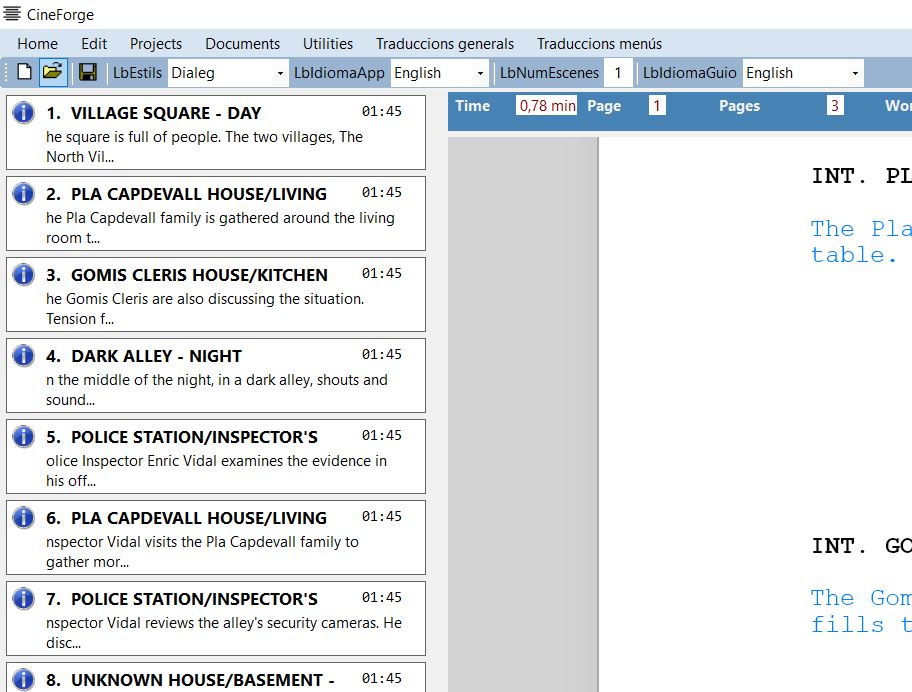Click scene 1 description 'he square is full of people'
This screenshot has height=692, width=912.
point(205,147)
